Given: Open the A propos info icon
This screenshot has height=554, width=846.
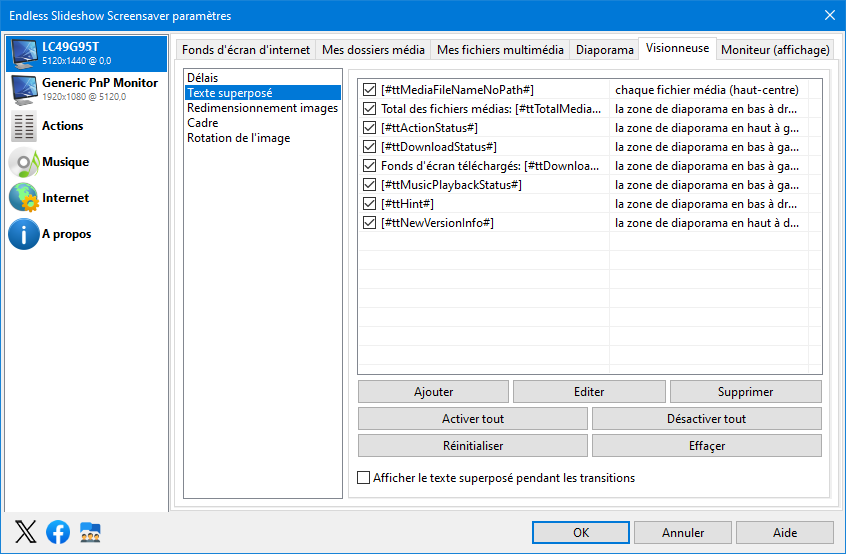Looking at the screenshot, I should click(x=24, y=234).
